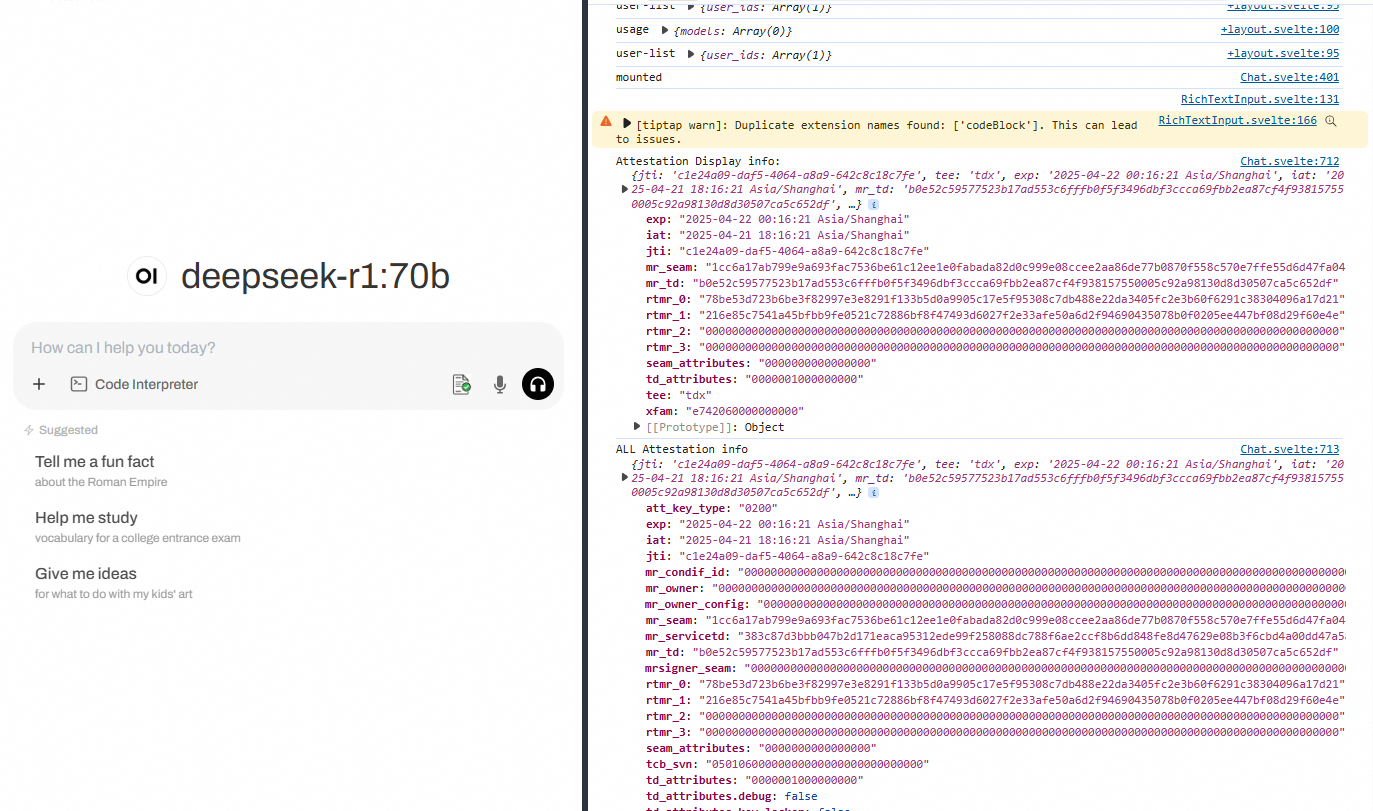Click the 'mounted' console log text
This screenshot has width=1373, height=811.
coord(639,77)
